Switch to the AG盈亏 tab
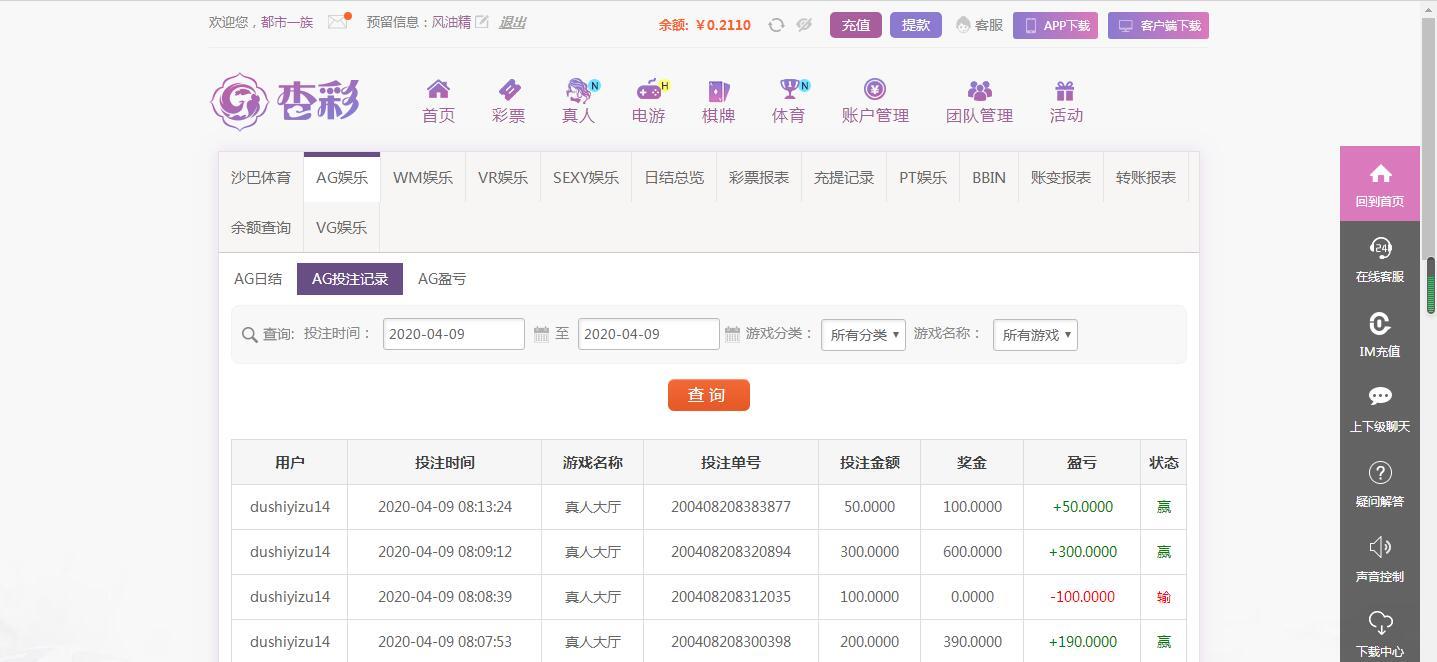Screen dimensions: 1437x662 [x=441, y=278]
